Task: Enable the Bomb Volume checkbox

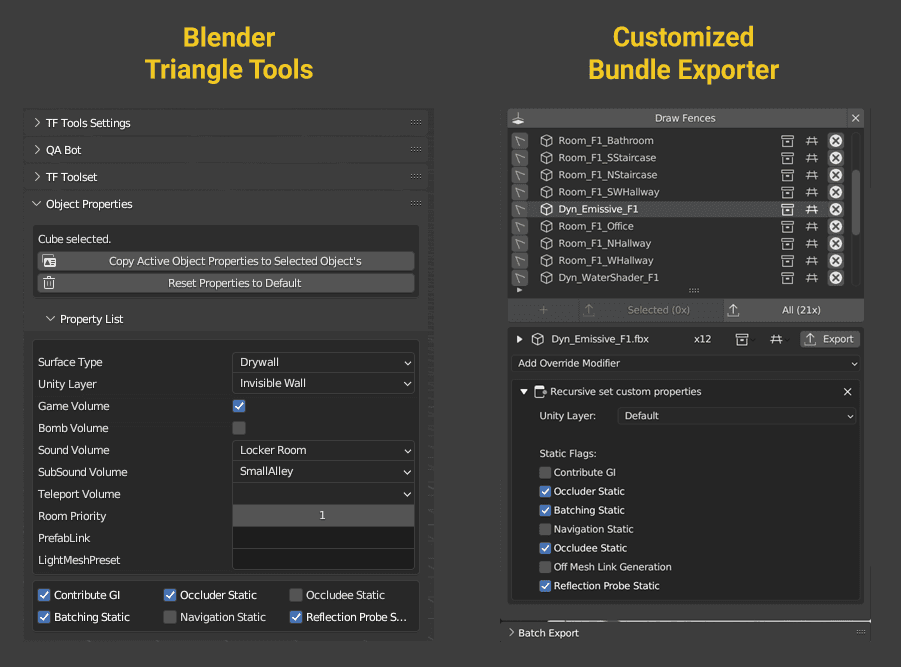Action: (239, 428)
